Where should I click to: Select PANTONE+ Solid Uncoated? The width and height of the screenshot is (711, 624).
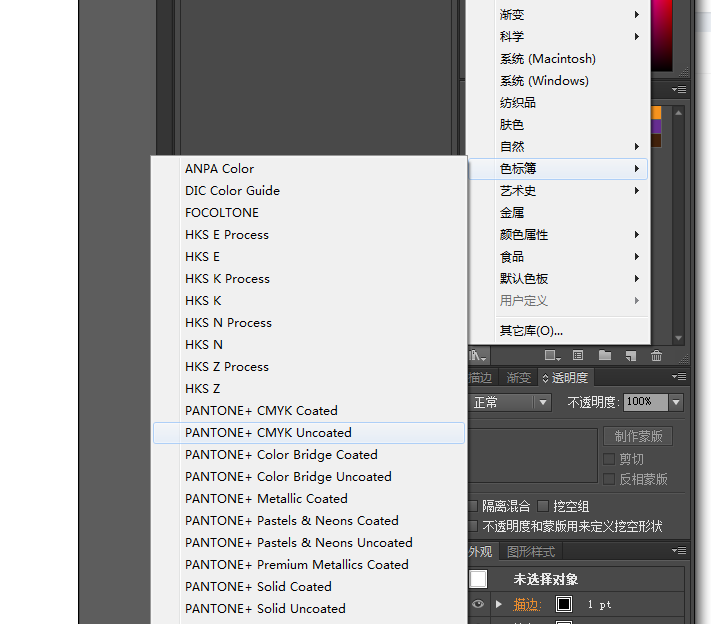point(309,609)
